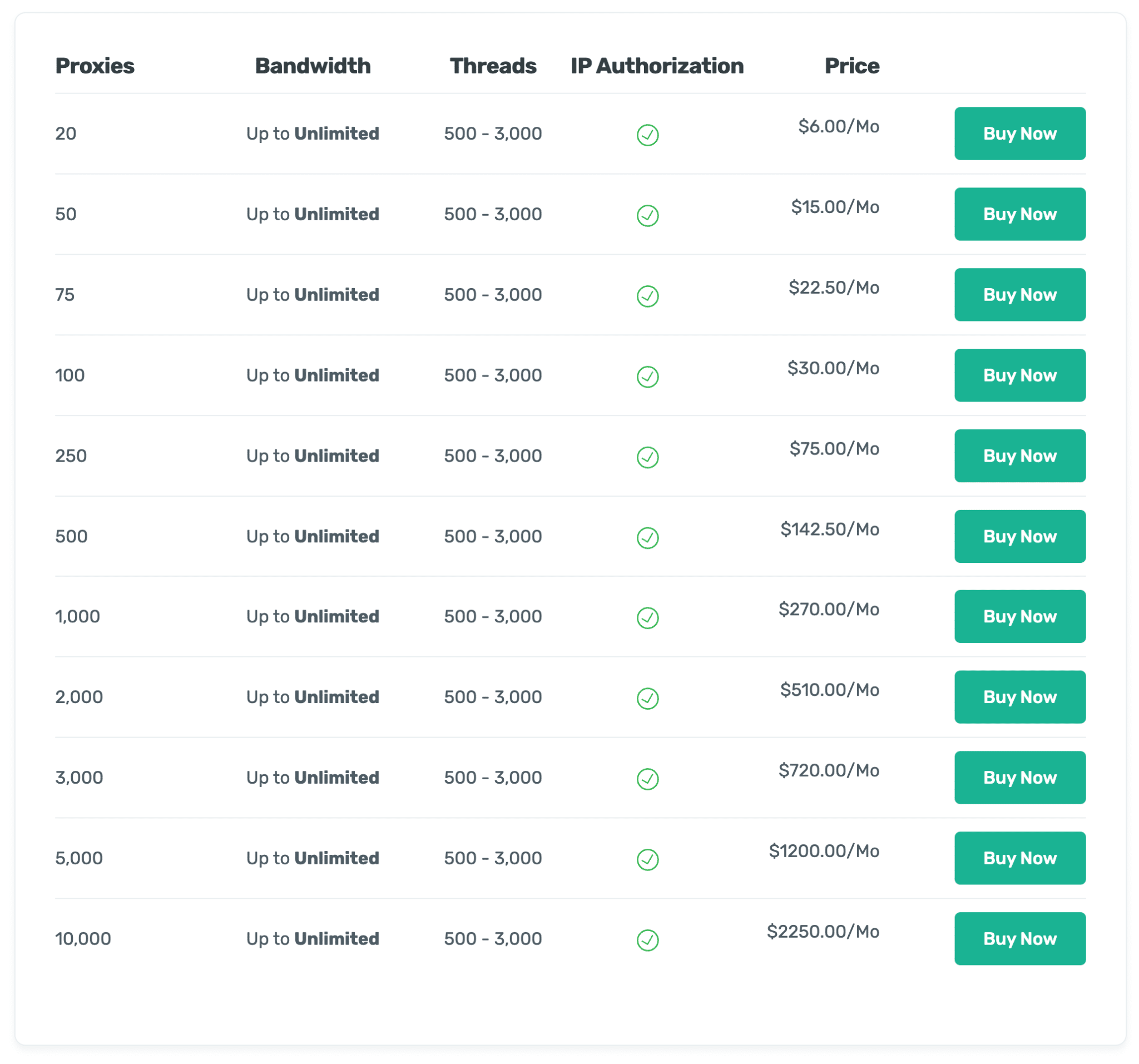The height and width of the screenshot is (1064, 1139).
Task: Click the IP Authorization checkmark in the $510.00/Mo row
Action: pos(647,699)
